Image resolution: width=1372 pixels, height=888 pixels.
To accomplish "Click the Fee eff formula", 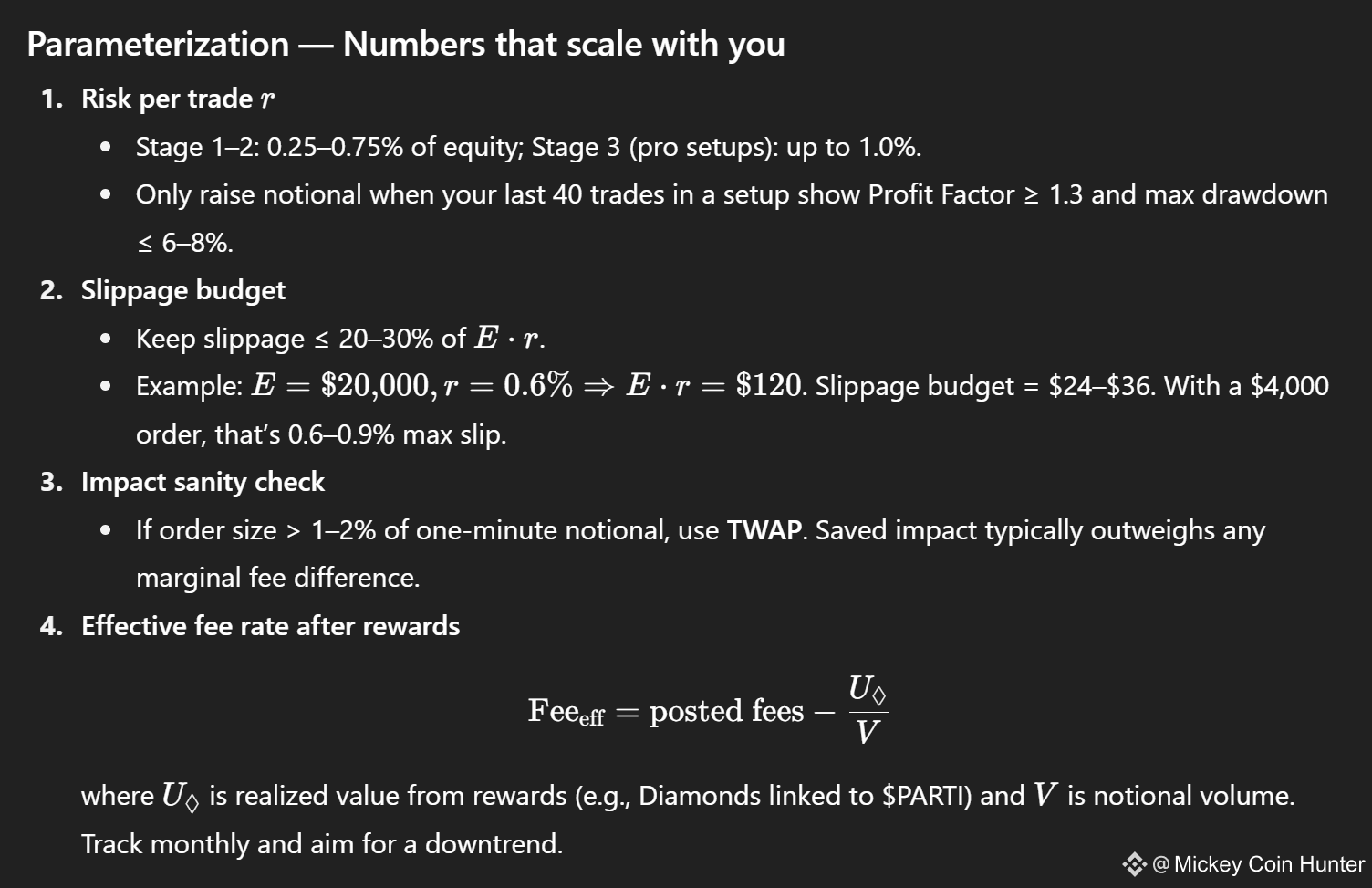I will tap(708, 711).
